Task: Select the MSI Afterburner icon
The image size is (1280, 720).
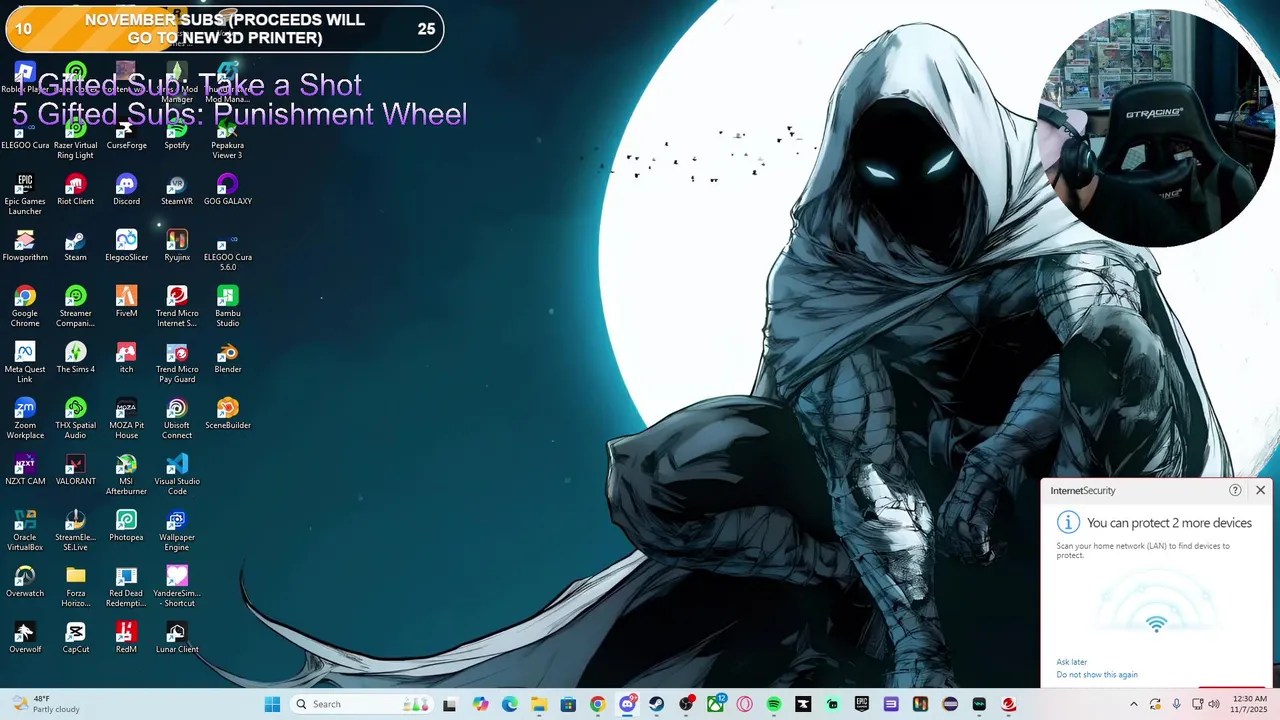Action: coord(126,475)
